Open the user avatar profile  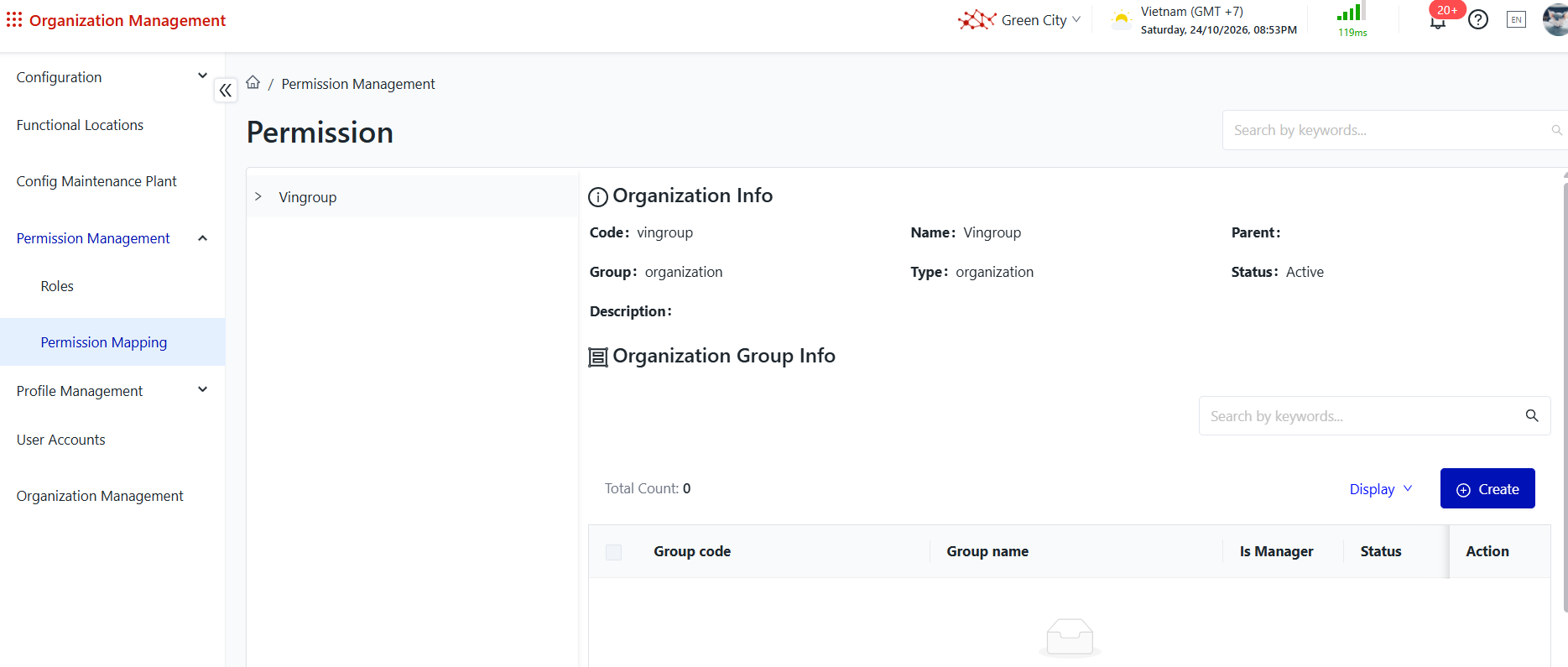1555,18
